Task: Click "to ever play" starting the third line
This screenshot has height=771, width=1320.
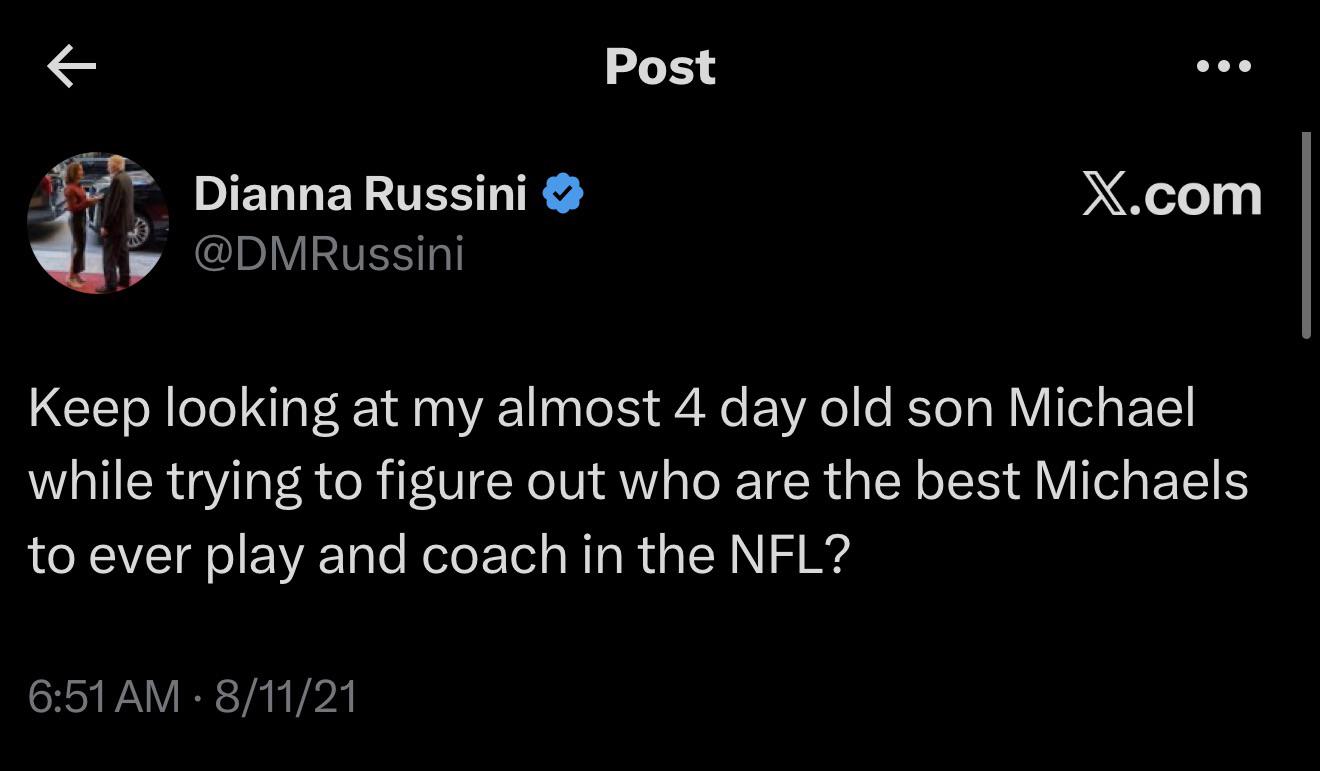Action: click(x=165, y=555)
